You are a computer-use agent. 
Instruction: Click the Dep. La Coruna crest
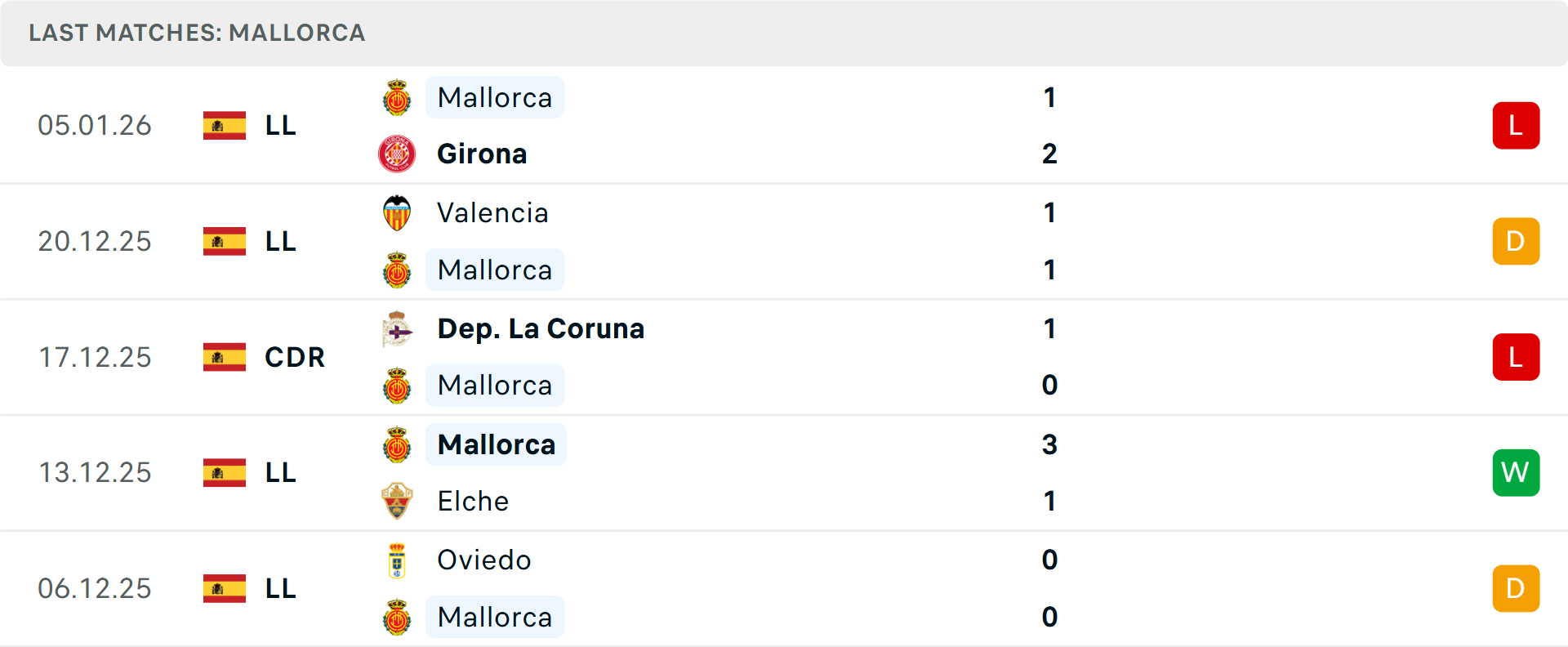[x=397, y=329]
